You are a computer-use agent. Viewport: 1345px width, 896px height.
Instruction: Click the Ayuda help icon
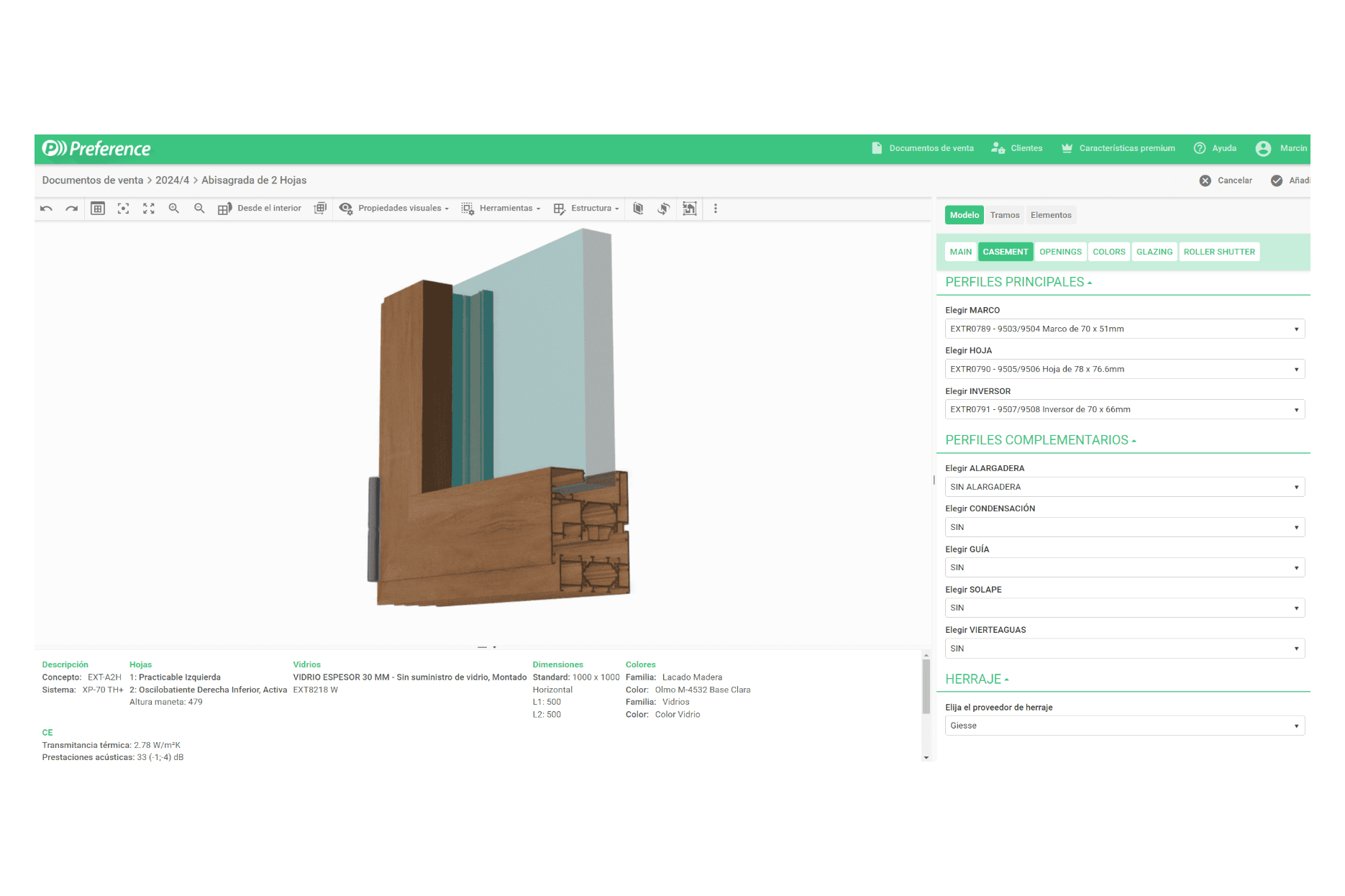(1200, 148)
